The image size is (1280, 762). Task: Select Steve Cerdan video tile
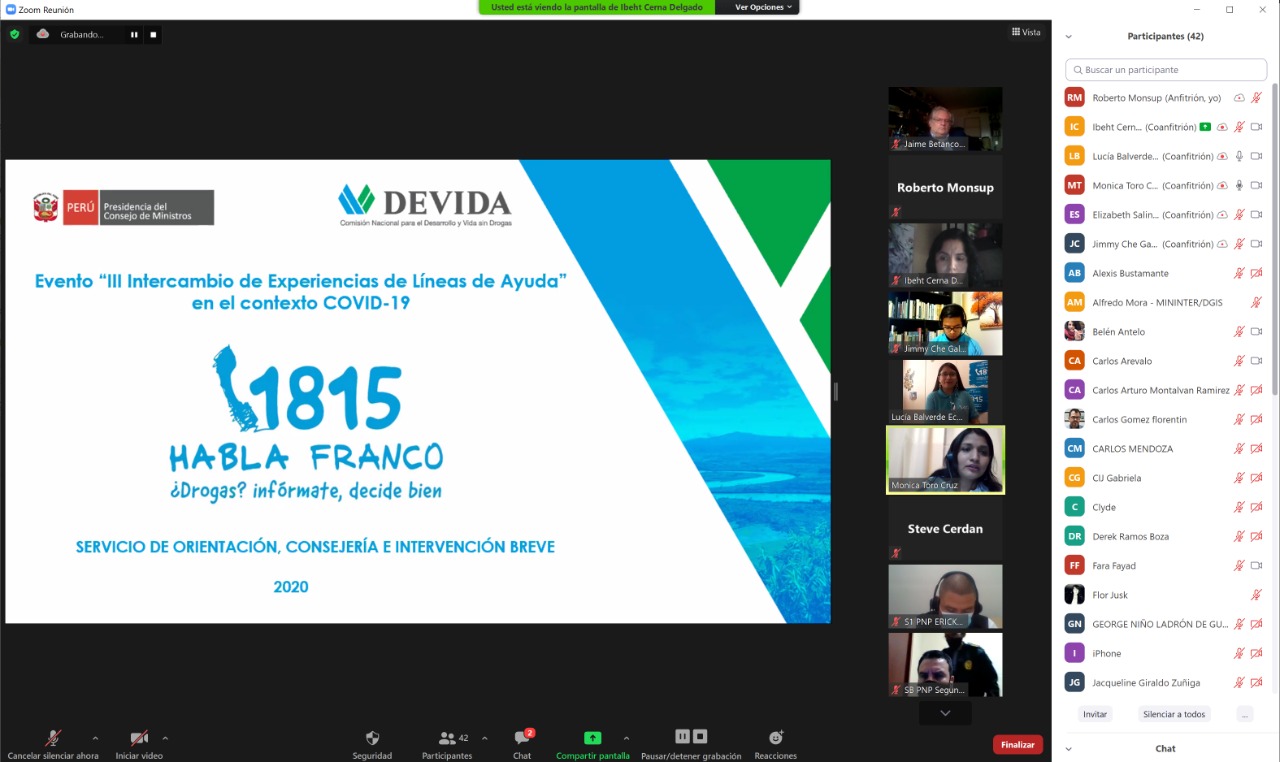pyautogui.click(x=945, y=528)
